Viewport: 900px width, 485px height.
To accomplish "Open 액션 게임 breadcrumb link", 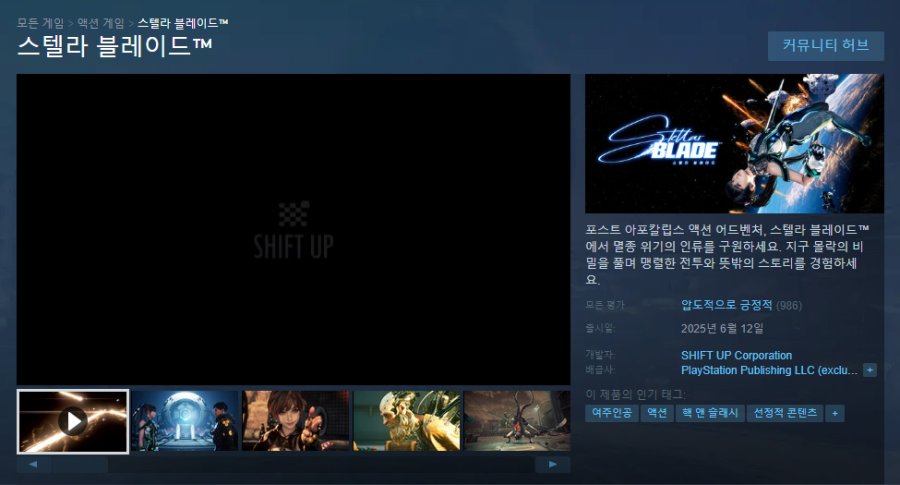I will point(100,23).
